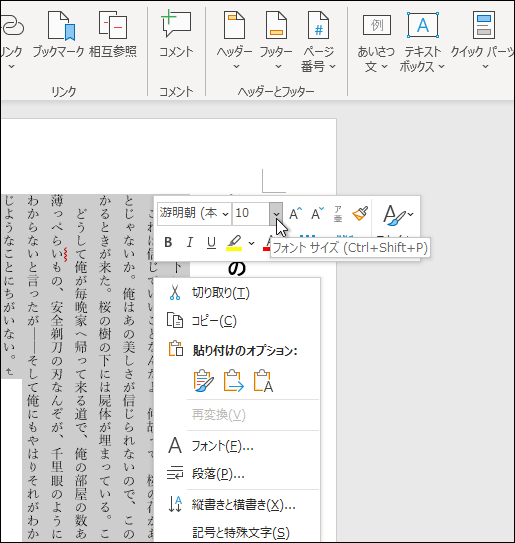Open the highlight color dropdown arrow
Screen dimensions: 515x543
tap(251, 243)
